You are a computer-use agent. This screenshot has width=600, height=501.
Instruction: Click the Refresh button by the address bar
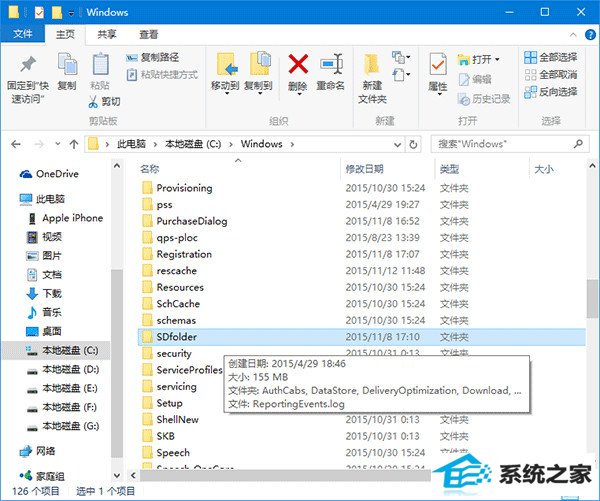click(413, 145)
